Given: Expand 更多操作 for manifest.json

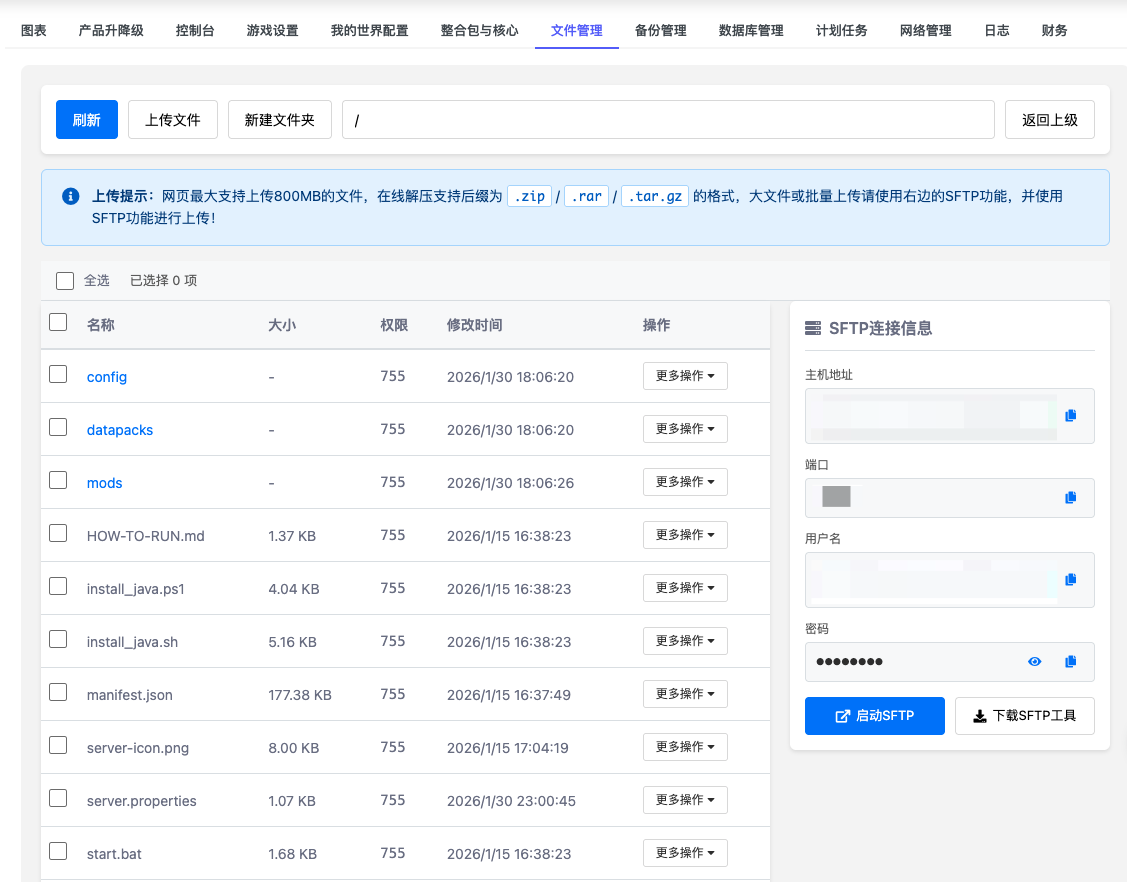Looking at the screenshot, I should click(685, 693).
